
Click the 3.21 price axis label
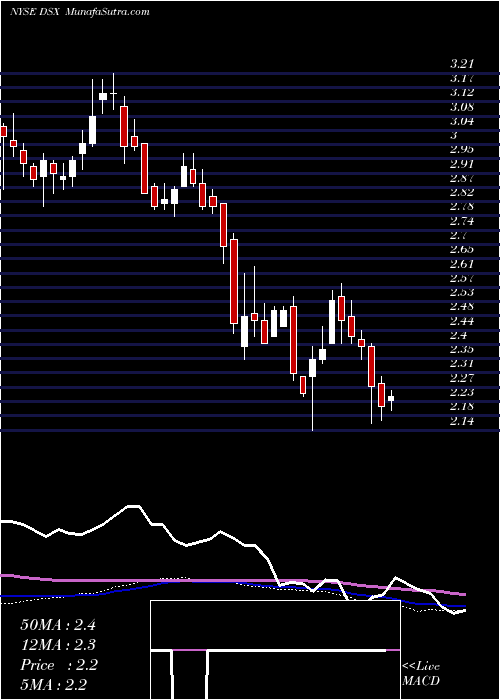tap(462, 64)
